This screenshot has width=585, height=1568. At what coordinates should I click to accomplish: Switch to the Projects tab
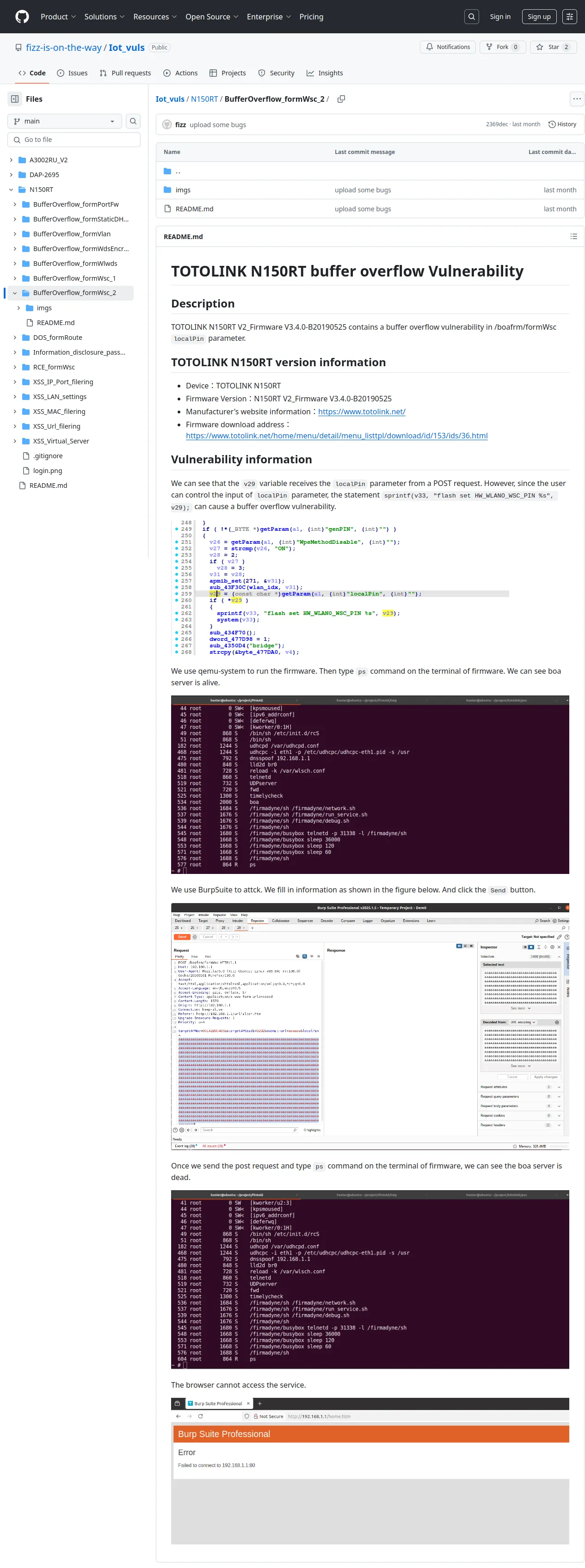(x=228, y=73)
